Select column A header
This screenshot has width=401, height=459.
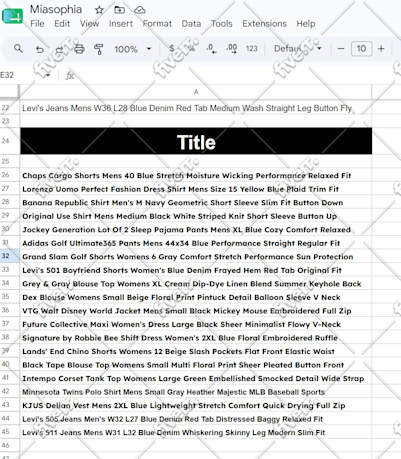click(x=196, y=92)
